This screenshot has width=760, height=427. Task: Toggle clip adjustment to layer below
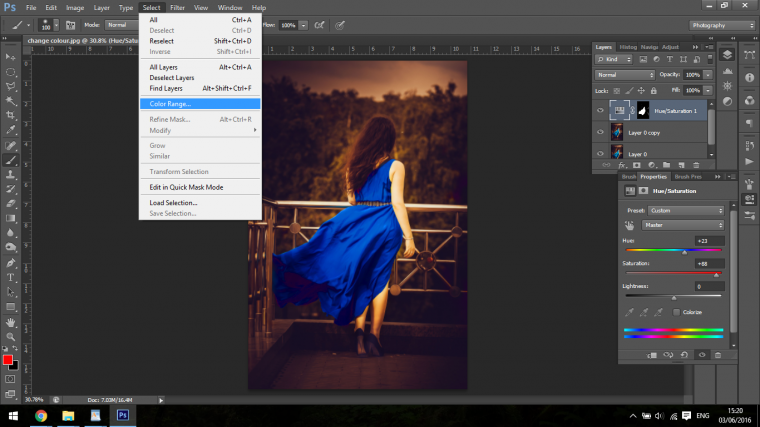click(652, 355)
